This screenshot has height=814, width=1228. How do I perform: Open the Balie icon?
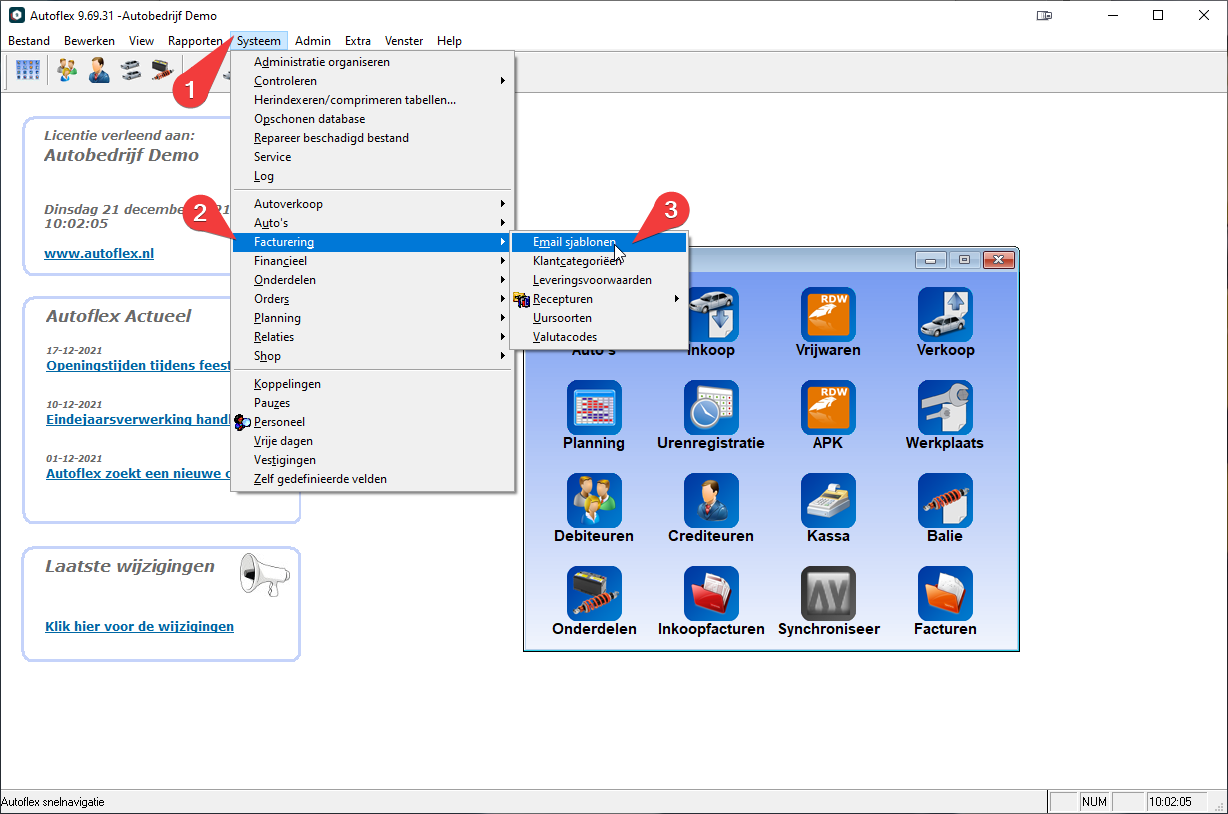(945, 500)
